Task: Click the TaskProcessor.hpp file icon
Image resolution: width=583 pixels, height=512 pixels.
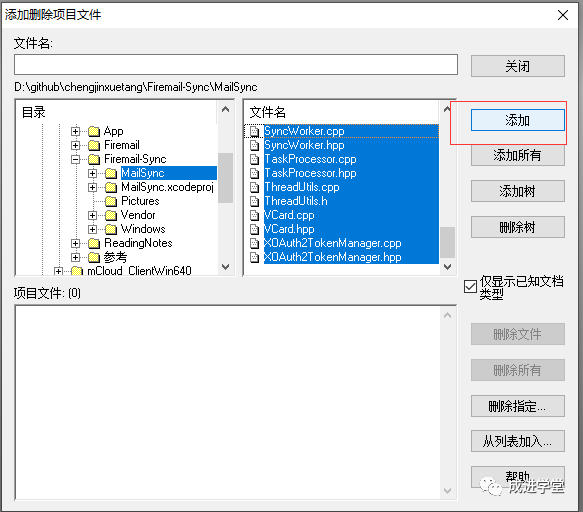Action: point(255,173)
